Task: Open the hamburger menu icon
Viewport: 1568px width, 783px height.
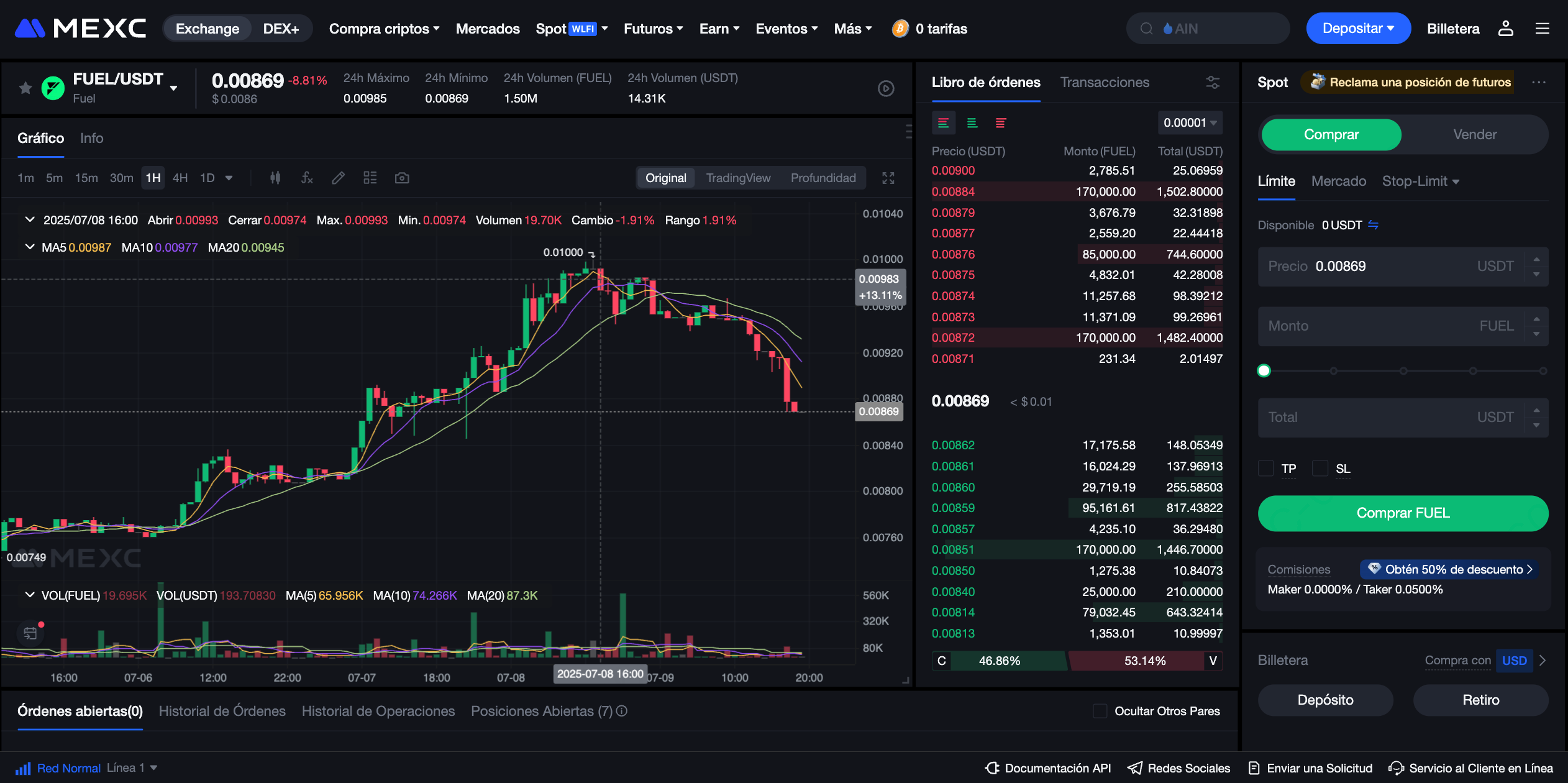Action: click(x=1542, y=29)
